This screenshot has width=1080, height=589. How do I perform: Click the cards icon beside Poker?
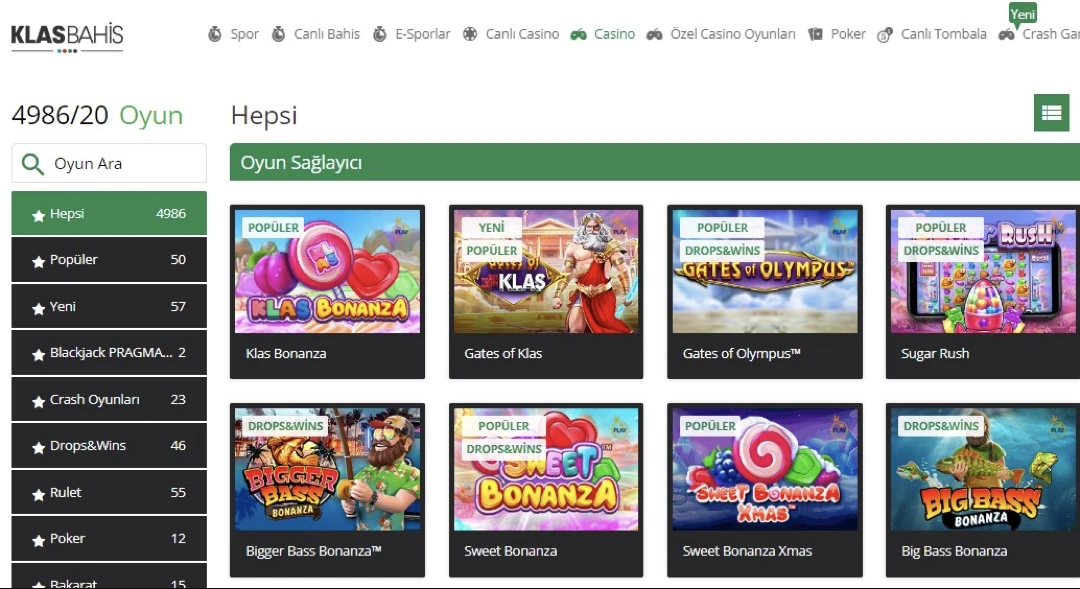[816, 34]
